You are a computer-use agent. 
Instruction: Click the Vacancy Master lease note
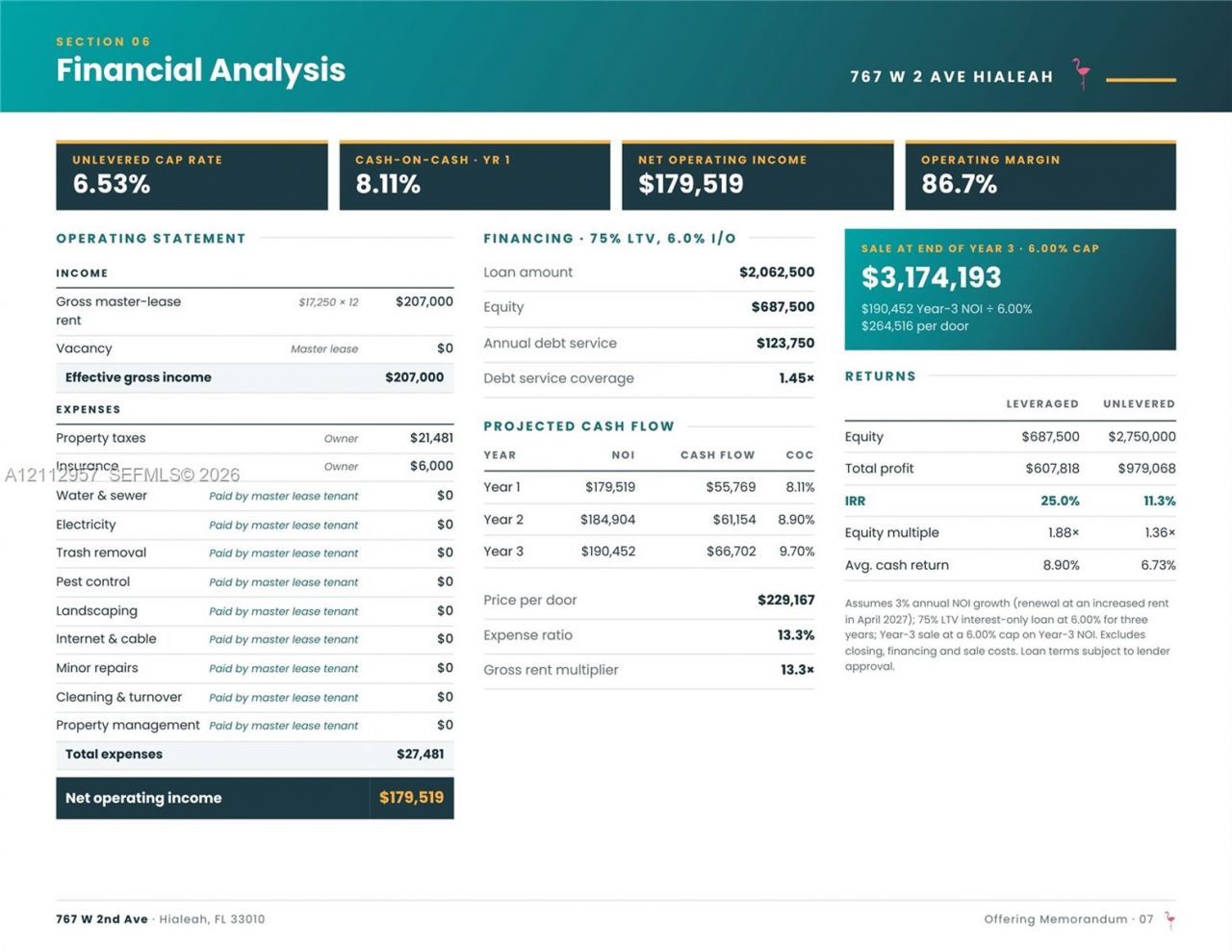[324, 349]
